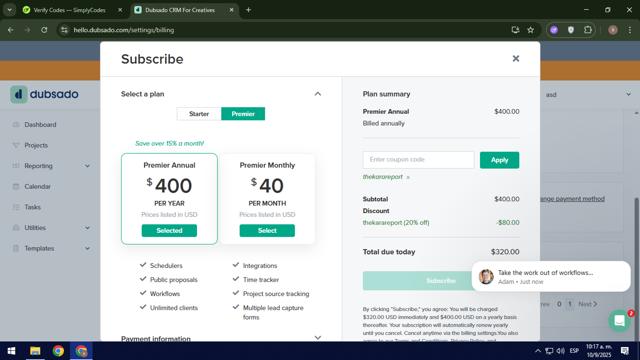This screenshot has width=640, height=360.
Task: Click the Projects funnel icon
Action: click(x=16, y=145)
